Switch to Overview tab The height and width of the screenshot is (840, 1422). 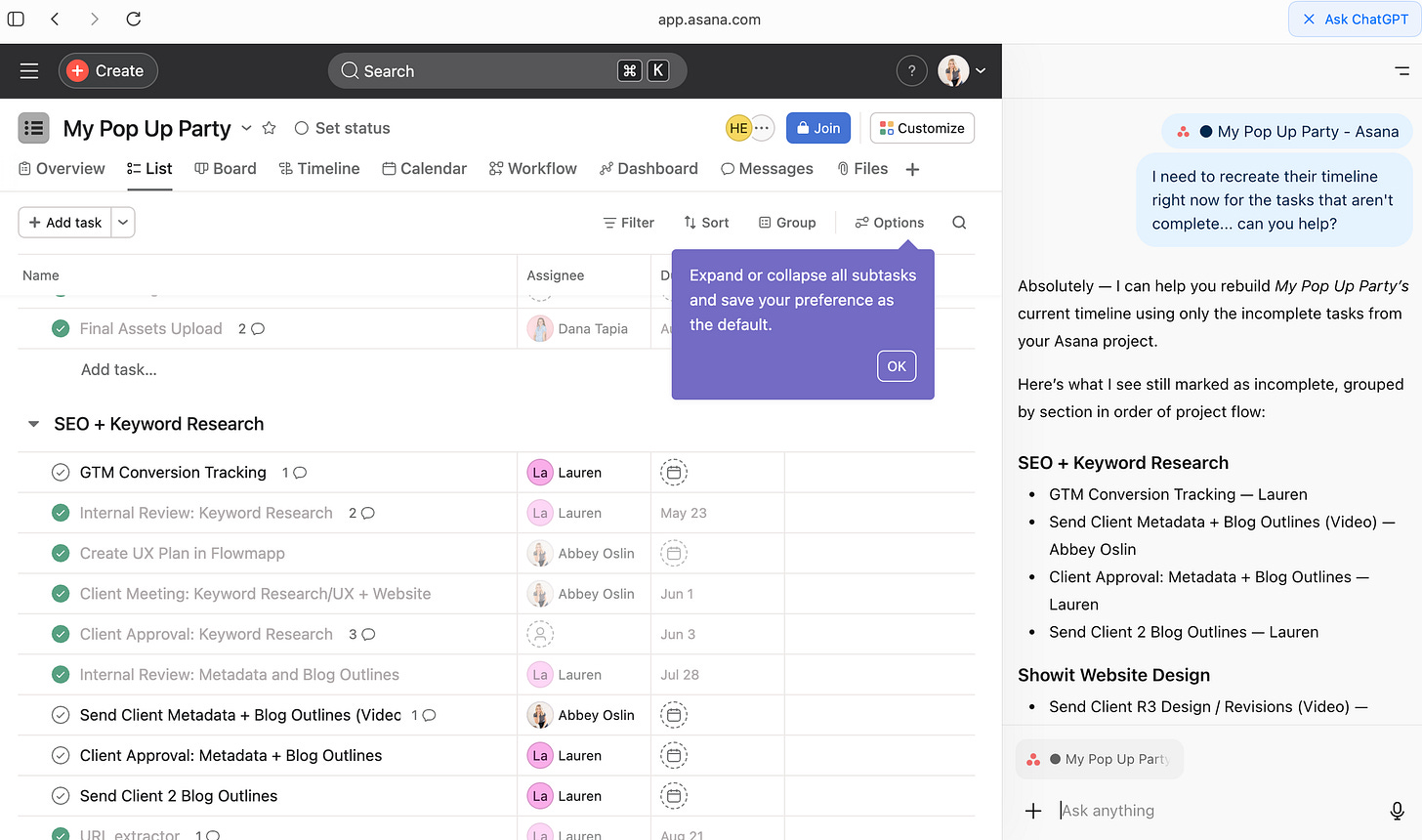coord(62,169)
